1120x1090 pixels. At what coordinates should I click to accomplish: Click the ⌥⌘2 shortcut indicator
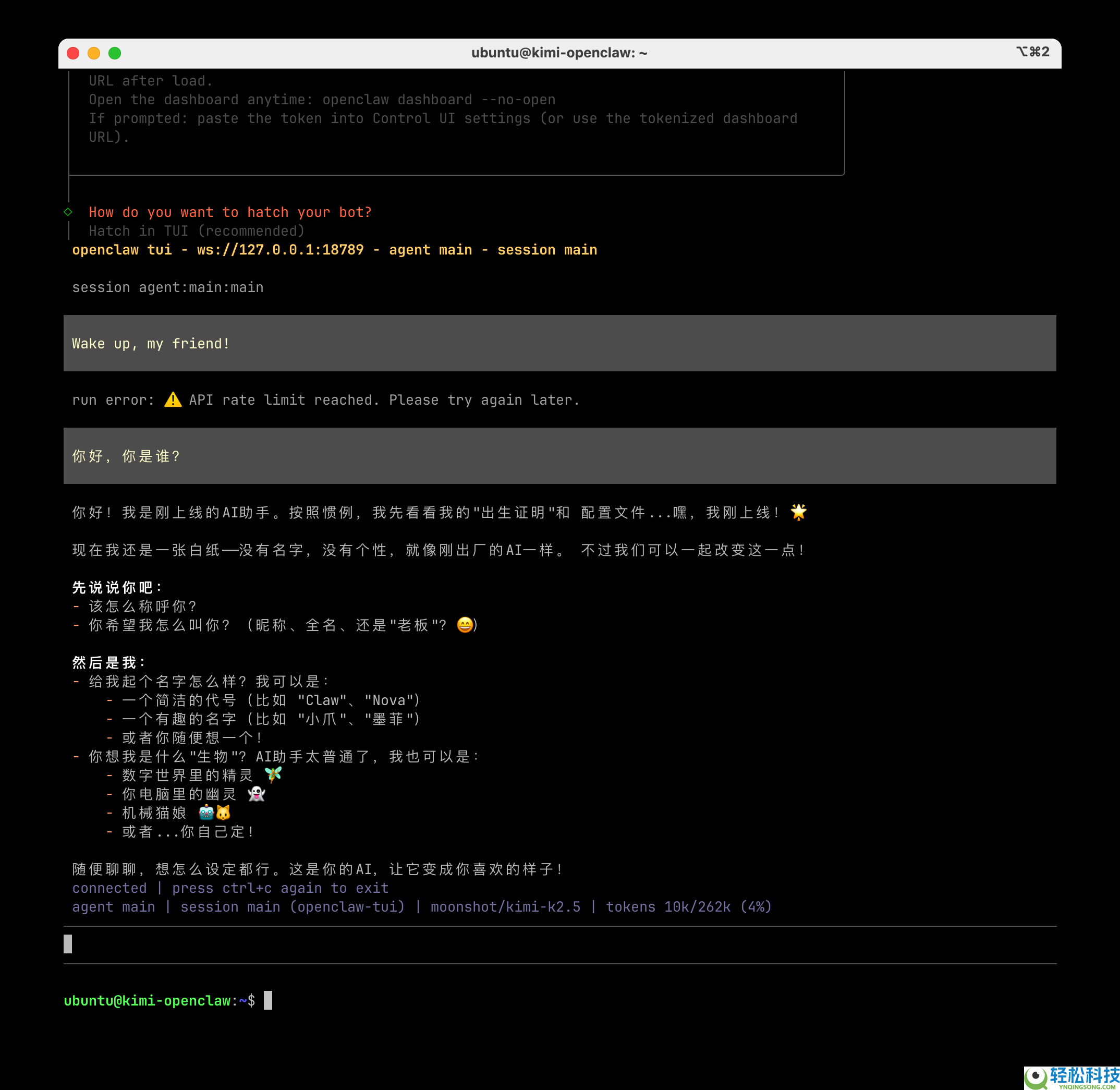pos(1032,52)
